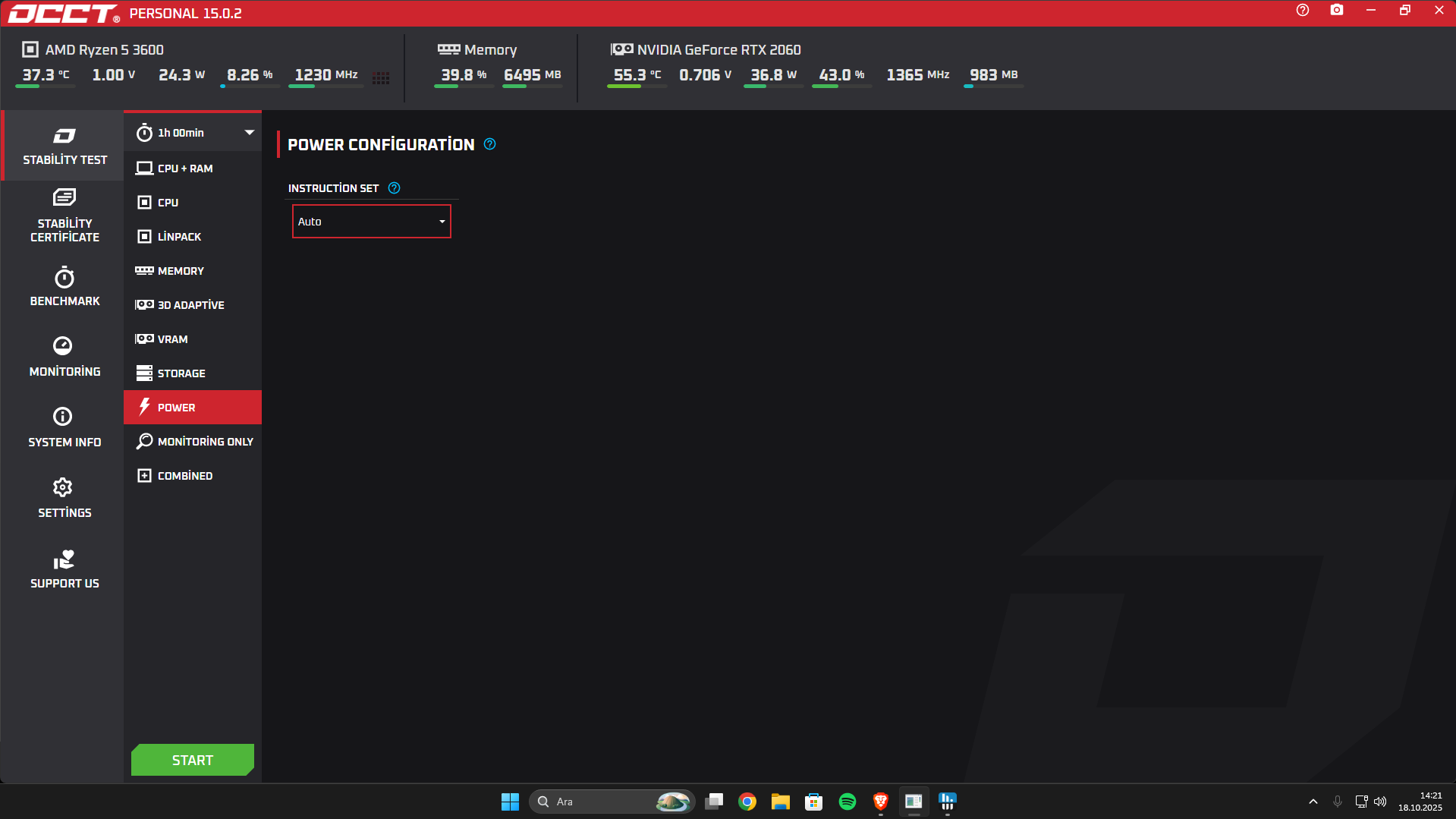The height and width of the screenshot is (819, 1456).
Task: Click the CPU temperature 37.3 °C reading
Action: pyautogui.click(x=46, y=75)
